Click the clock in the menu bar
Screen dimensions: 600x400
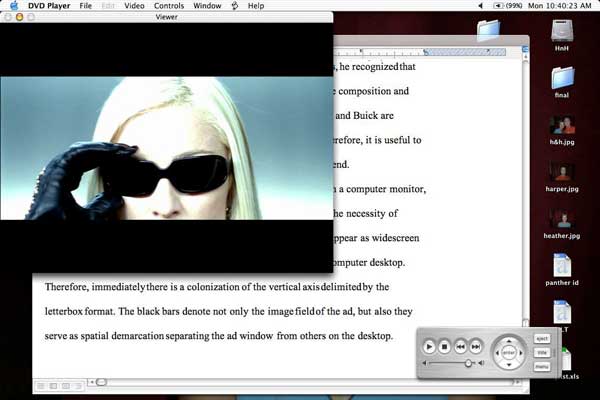tap(559, 6)
